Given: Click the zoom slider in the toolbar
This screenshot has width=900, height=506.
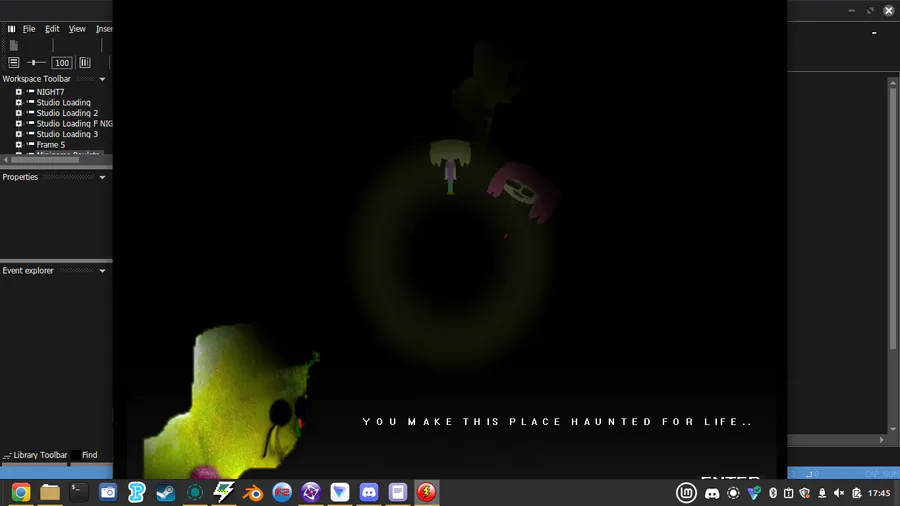Looking at the screenshot, I should pyautogui.click(x=36, y=63).
